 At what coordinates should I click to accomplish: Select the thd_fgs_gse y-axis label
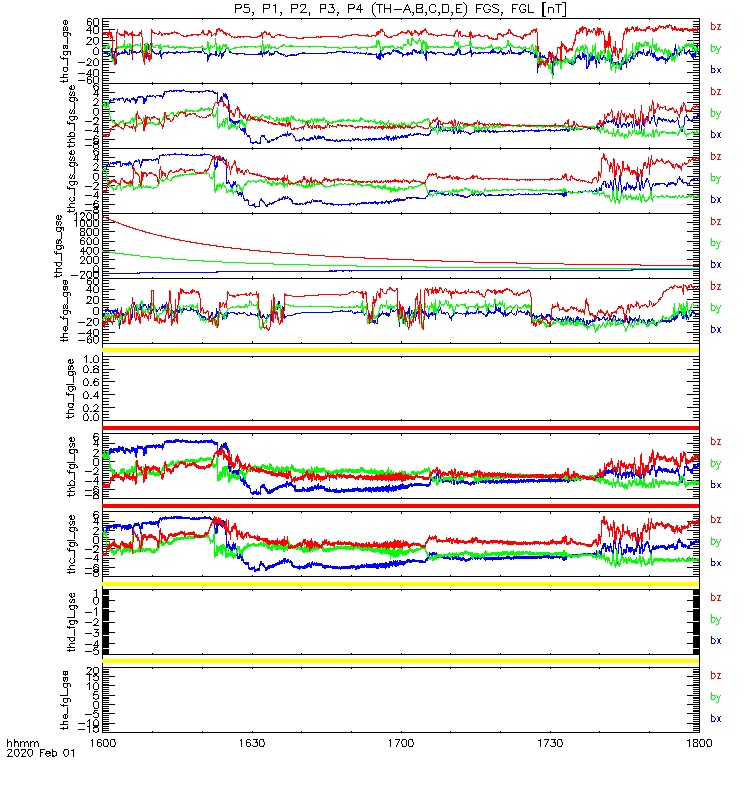(59, 246)
